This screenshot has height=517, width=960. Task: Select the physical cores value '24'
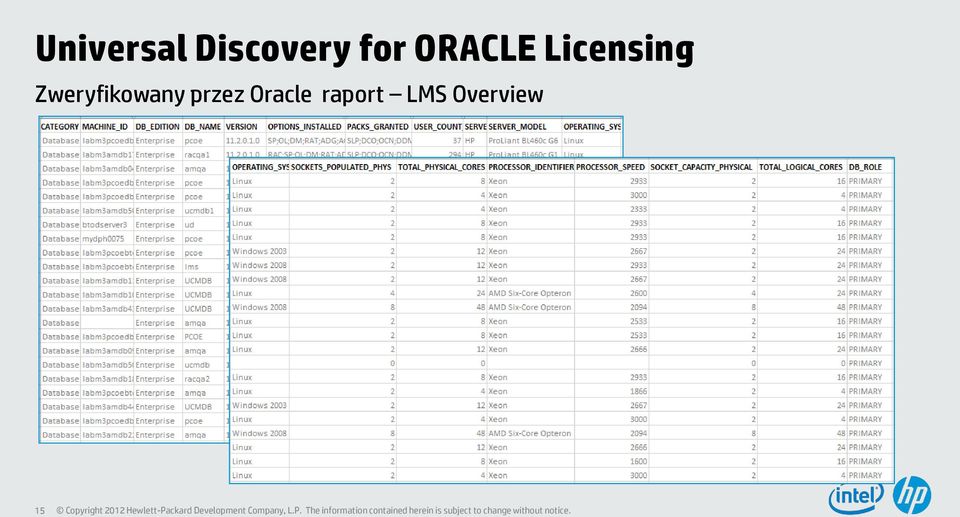click(x=481, y=293)
